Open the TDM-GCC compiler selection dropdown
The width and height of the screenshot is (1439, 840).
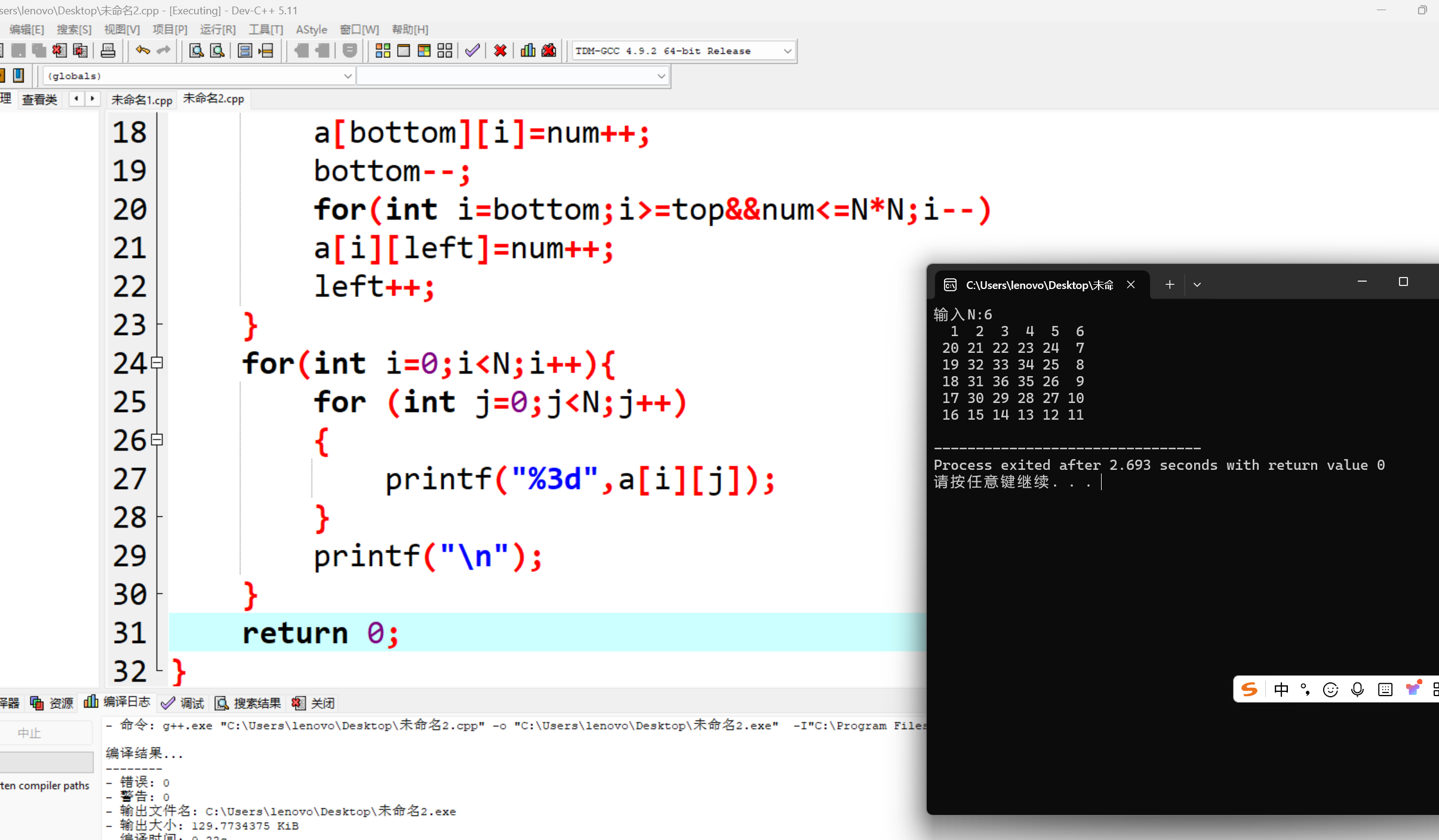[x=787, y=51]
